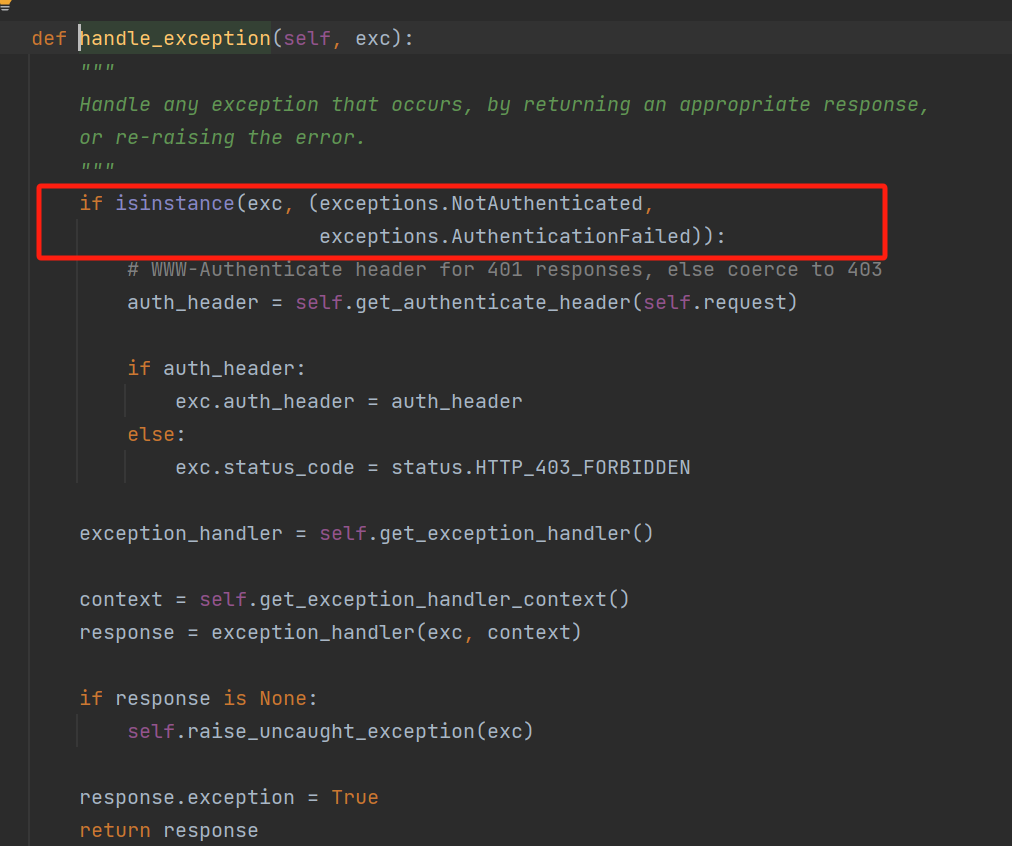The height and width of the screenshot is (846, 1012).
Task: Click 'exceptions.AuthenticationFailed' text
Action: coord(505,237)
